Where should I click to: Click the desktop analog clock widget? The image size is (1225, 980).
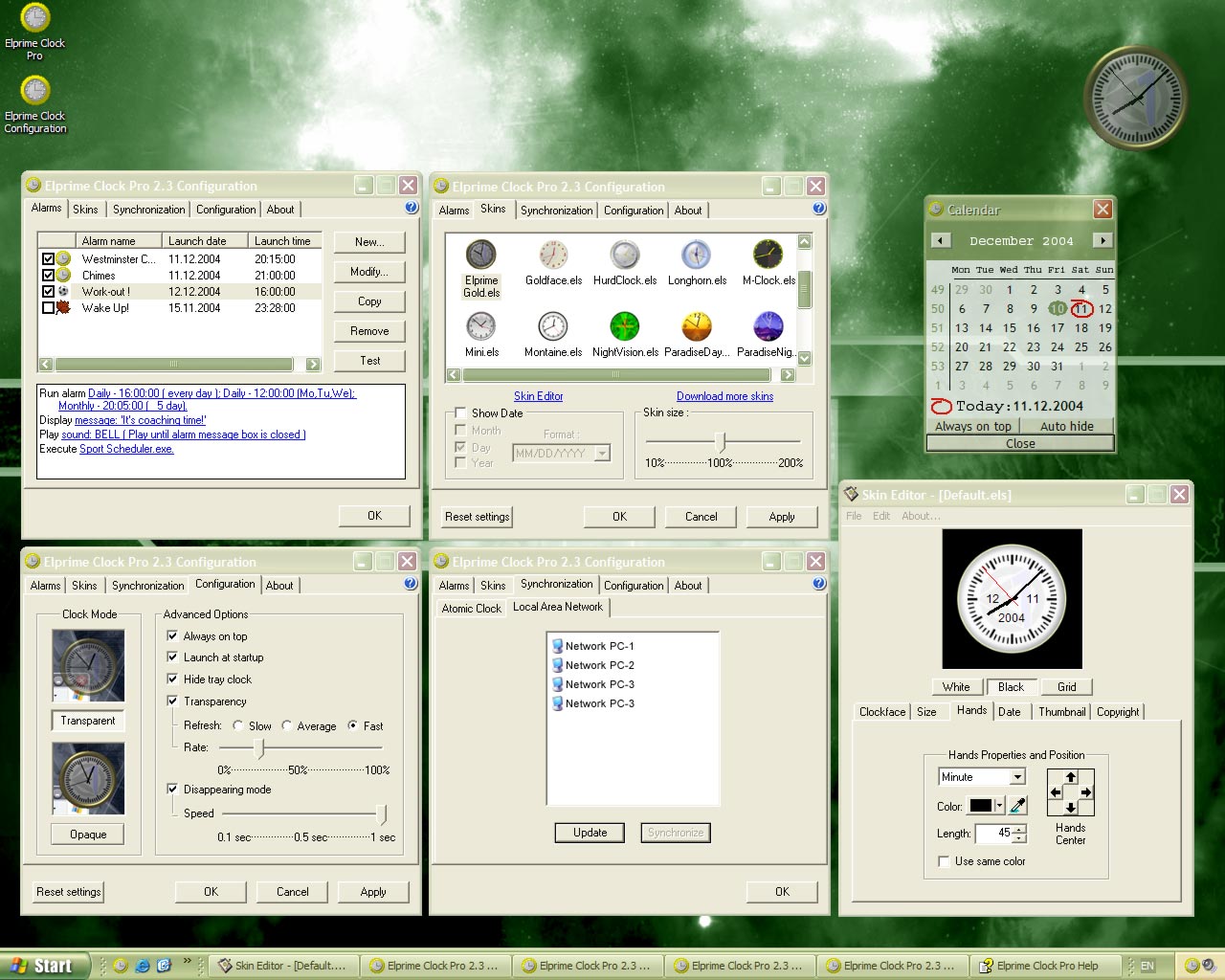coord(1136,98)
